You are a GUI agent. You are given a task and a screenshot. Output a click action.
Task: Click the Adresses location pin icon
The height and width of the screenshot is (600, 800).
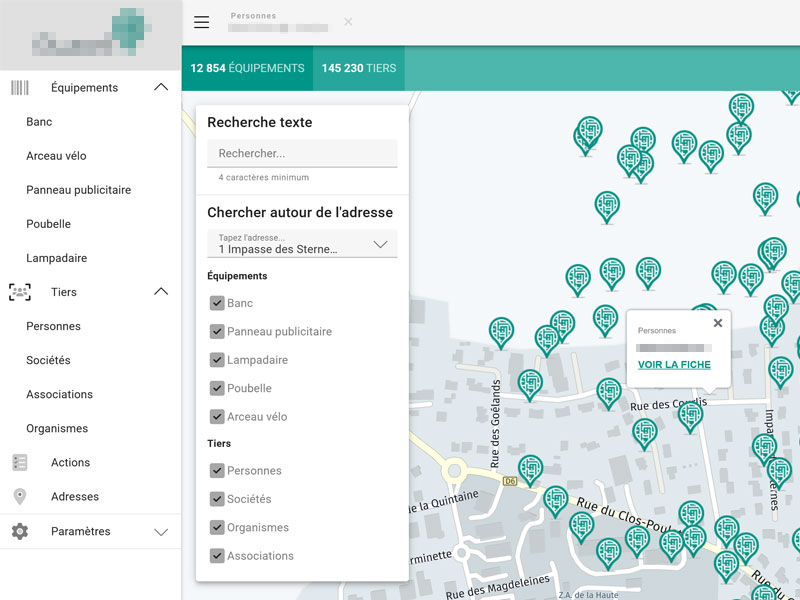point(20,497)
